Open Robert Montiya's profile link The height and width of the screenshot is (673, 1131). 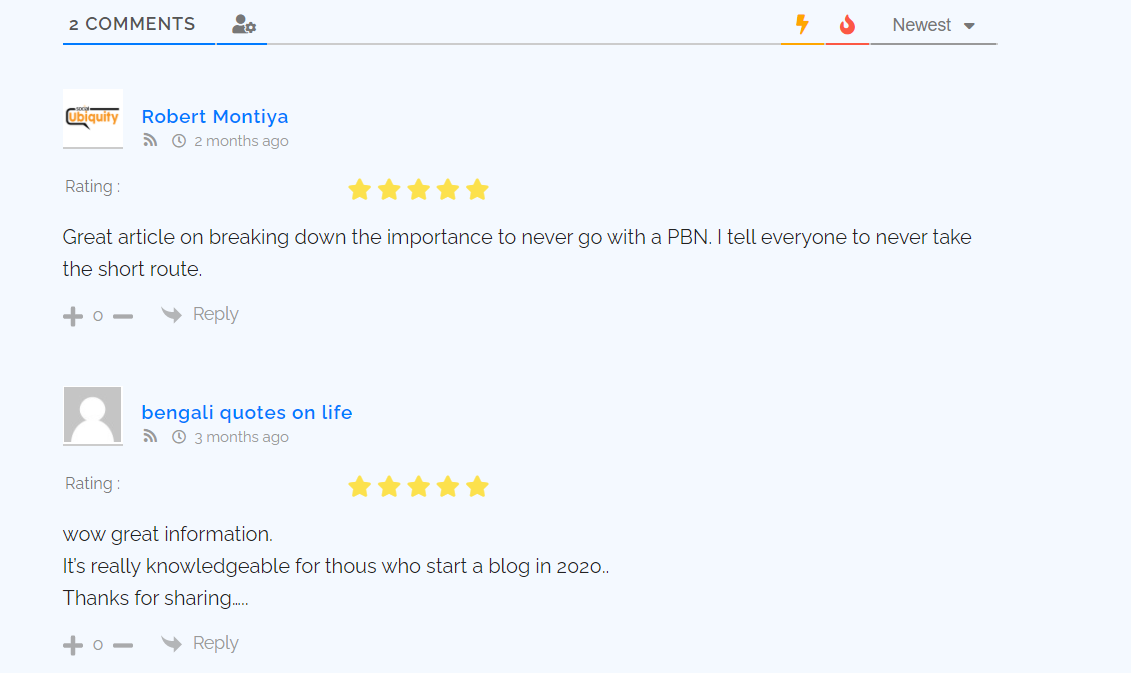(x=215, y=116)
